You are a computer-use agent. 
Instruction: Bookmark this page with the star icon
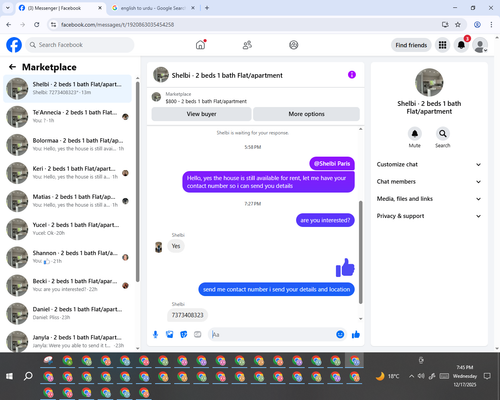click(458, 25)
